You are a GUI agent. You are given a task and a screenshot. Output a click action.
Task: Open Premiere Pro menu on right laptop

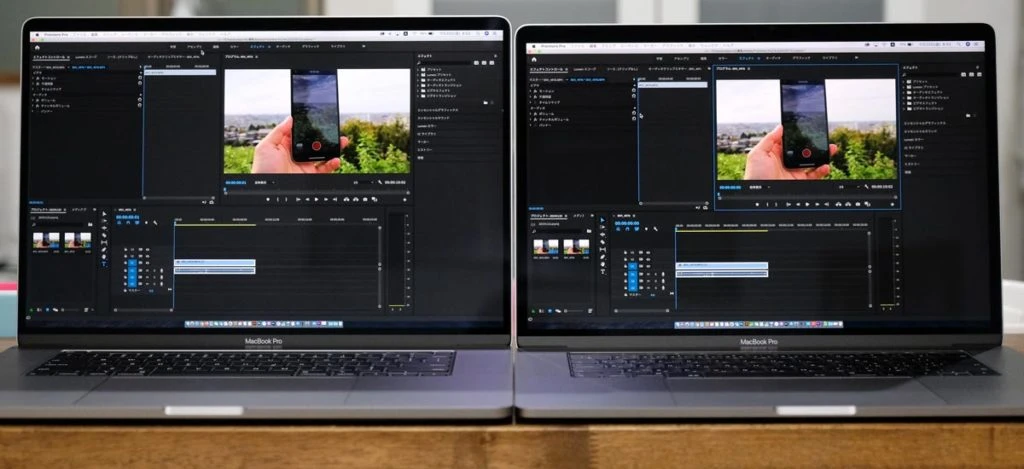552,46
